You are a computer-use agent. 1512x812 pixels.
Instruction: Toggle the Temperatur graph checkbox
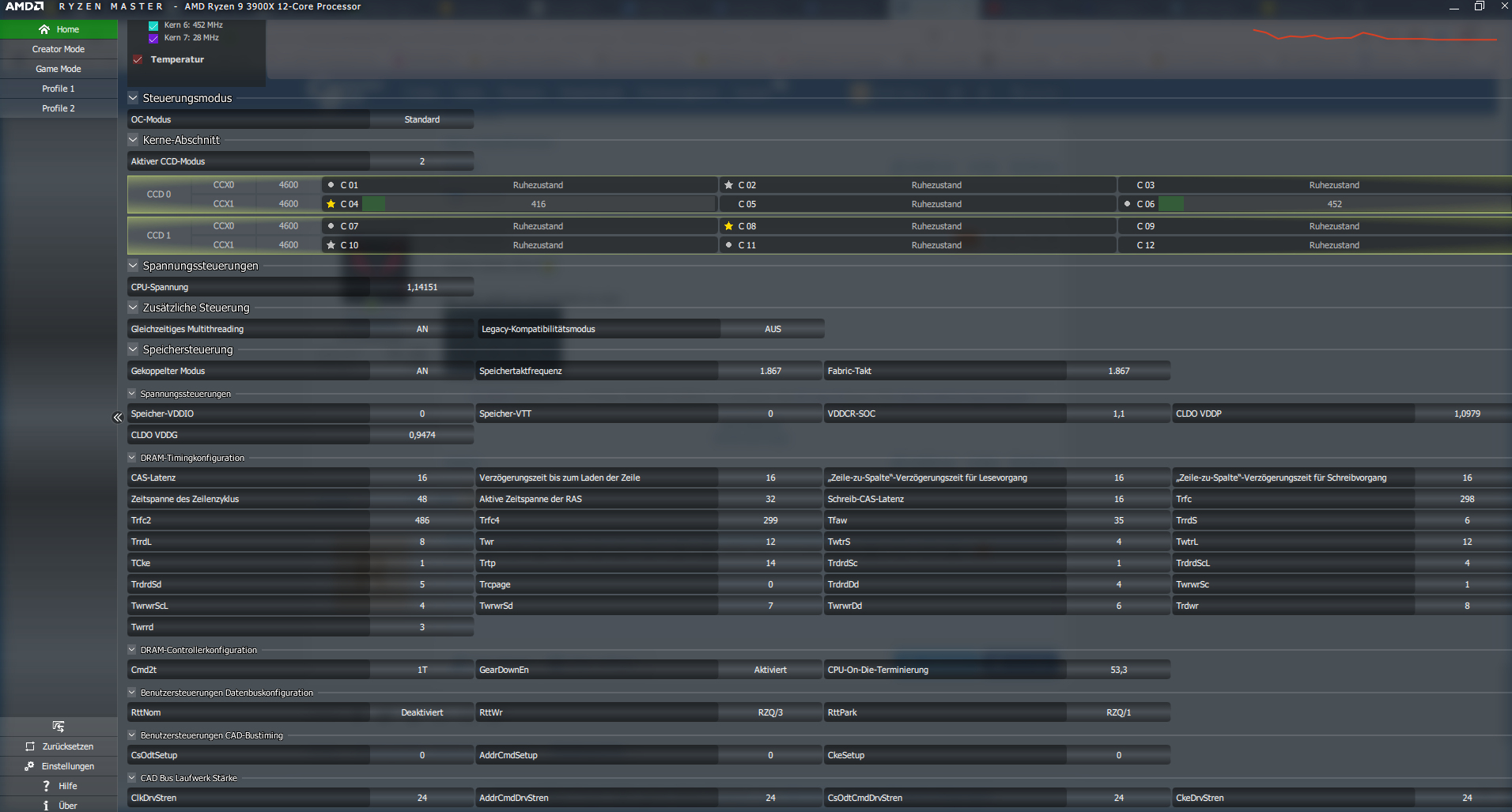(138, 60)
